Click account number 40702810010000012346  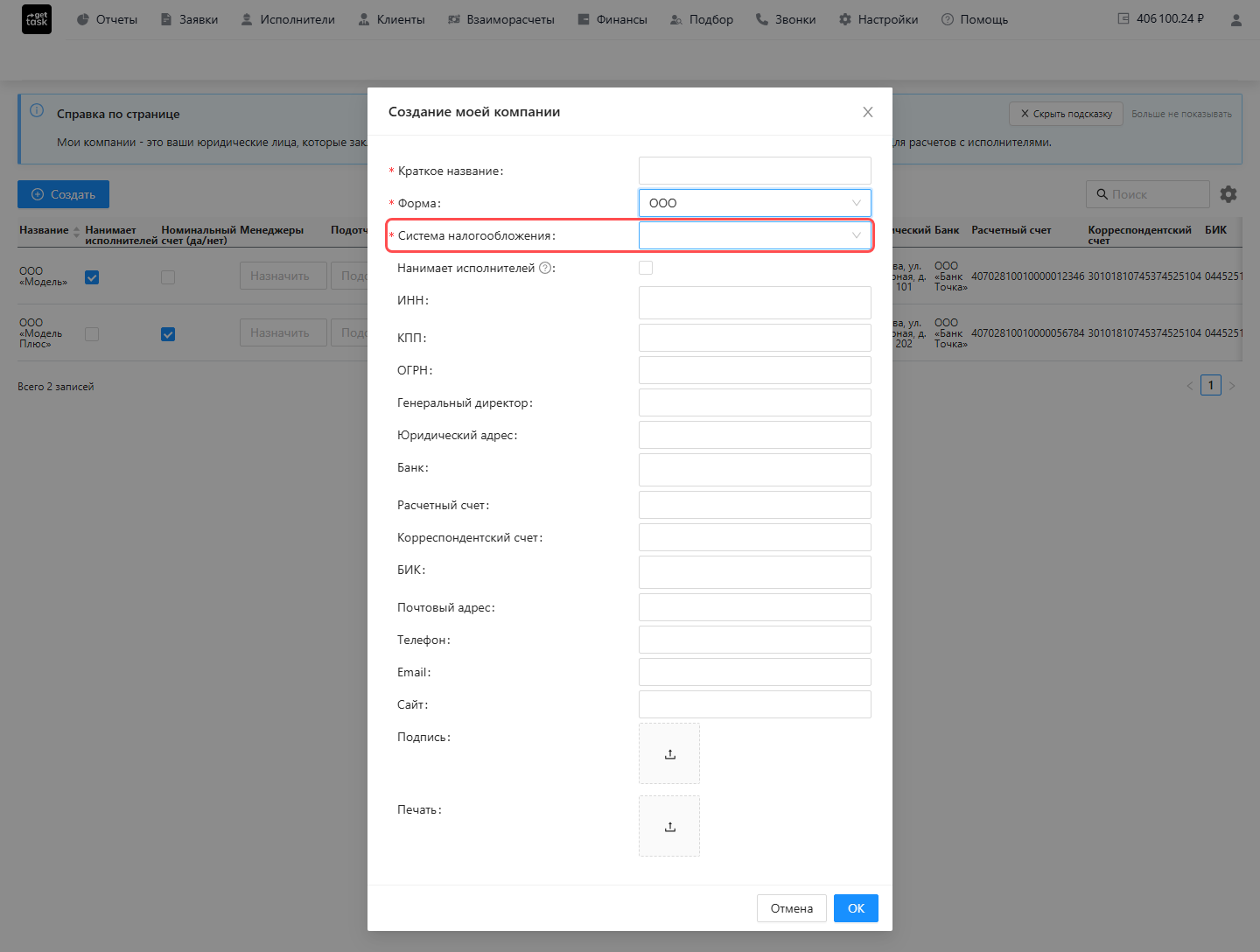[1027, 276]
